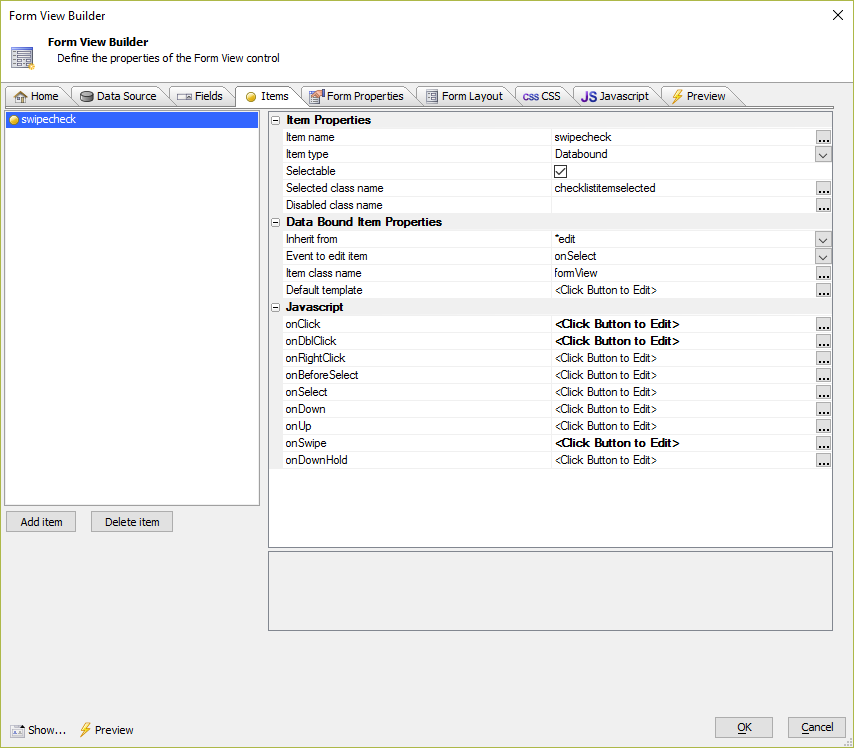The width and height of the screenshot is (854, 748).
Task: Click ellipsis button for Disabled class name
Action: [823, 205]
